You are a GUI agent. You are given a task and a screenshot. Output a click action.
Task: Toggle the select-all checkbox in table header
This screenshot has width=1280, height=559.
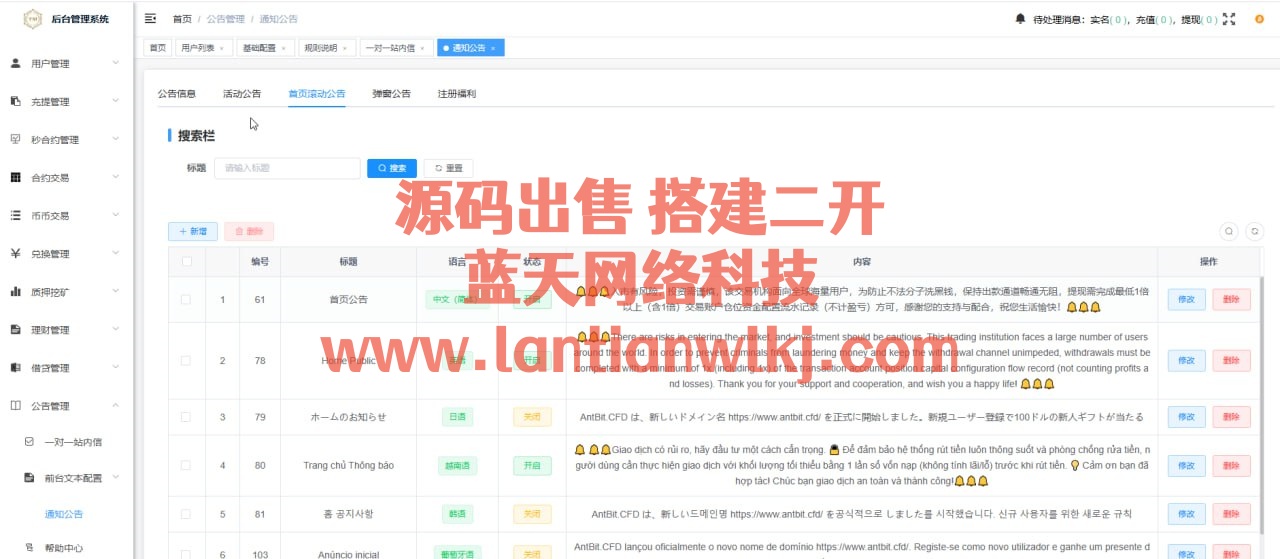click(186, 262)
